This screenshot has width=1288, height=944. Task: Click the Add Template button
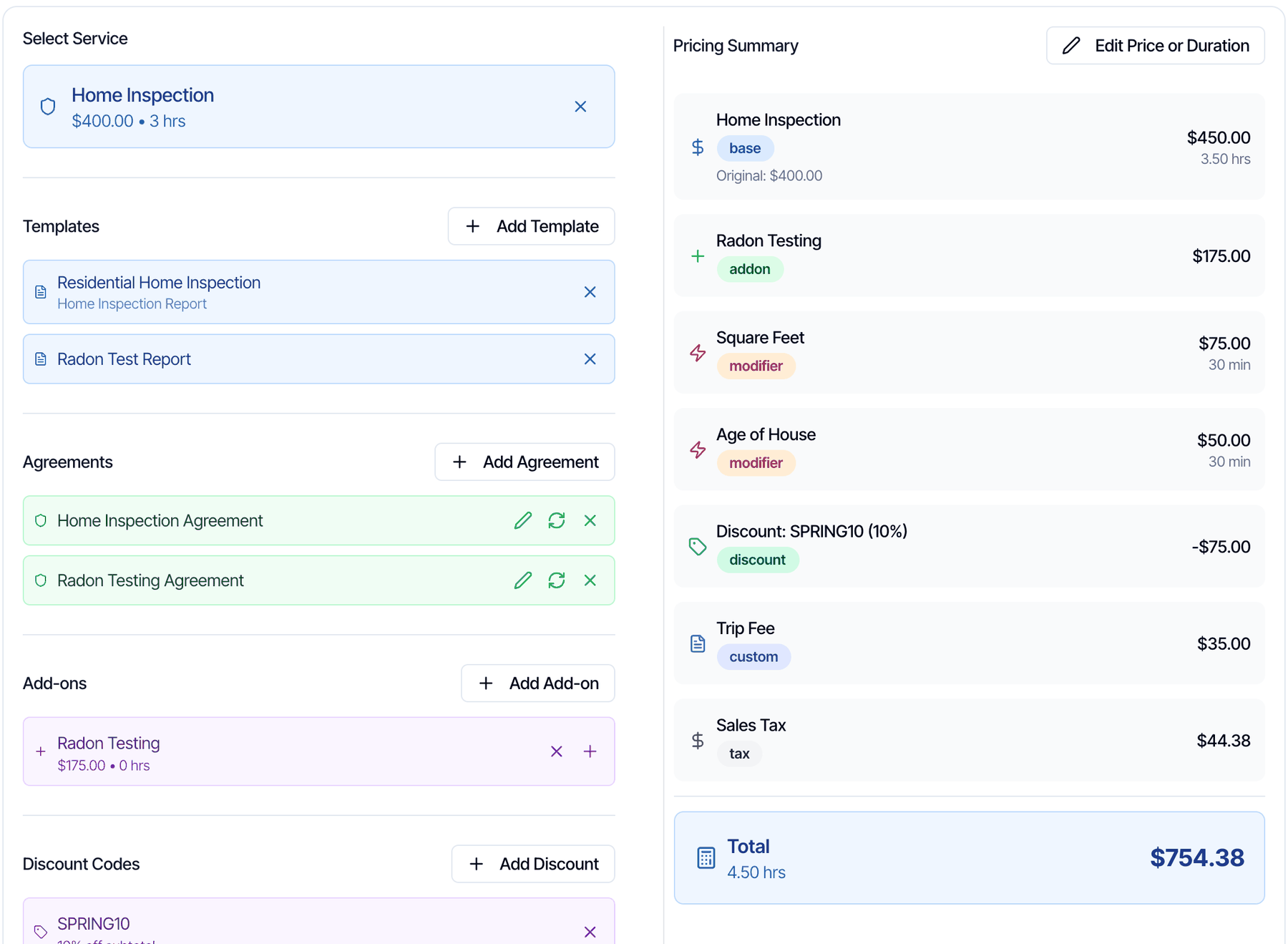click(x=531, y=226)
